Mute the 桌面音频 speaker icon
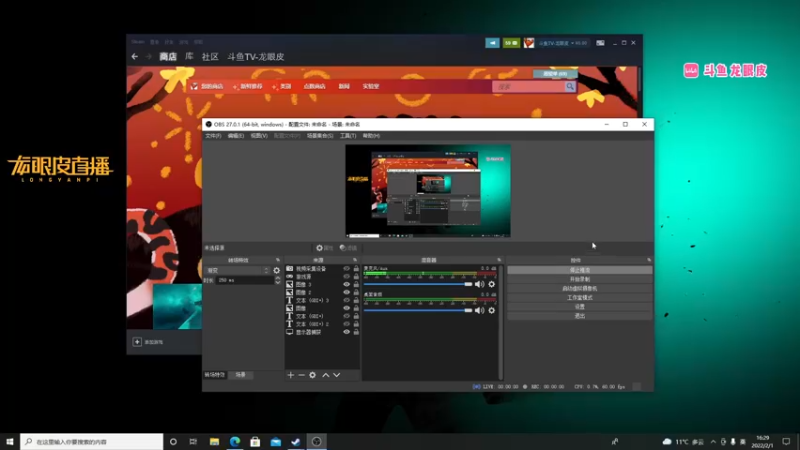The width and height of the screenshot is (800, 450). (480, 310)
